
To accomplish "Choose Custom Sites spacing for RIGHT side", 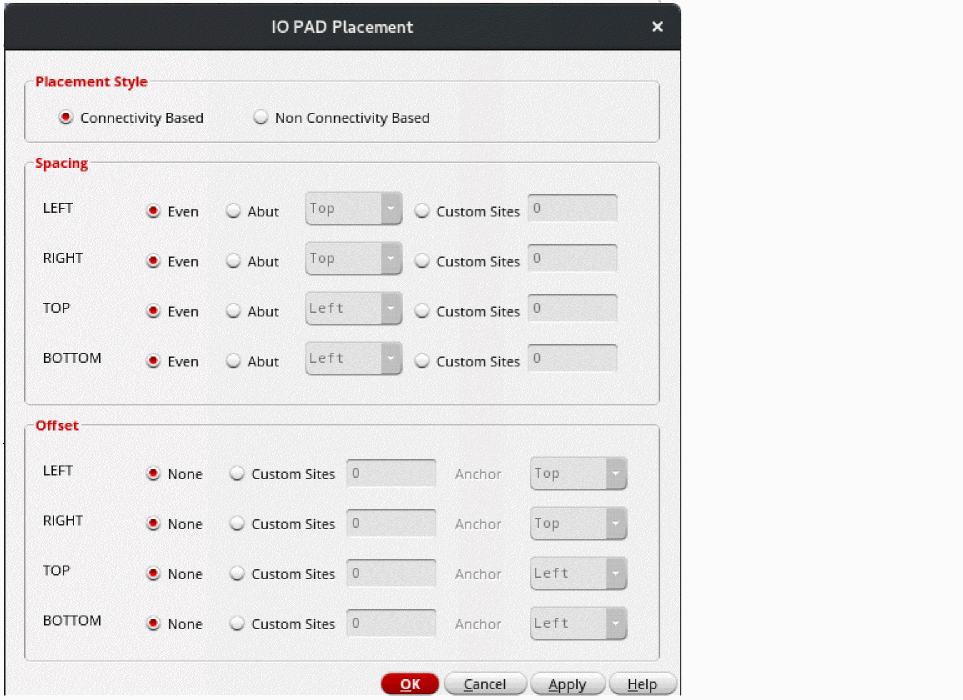I will pyautogui.click(x=421, y=261).
